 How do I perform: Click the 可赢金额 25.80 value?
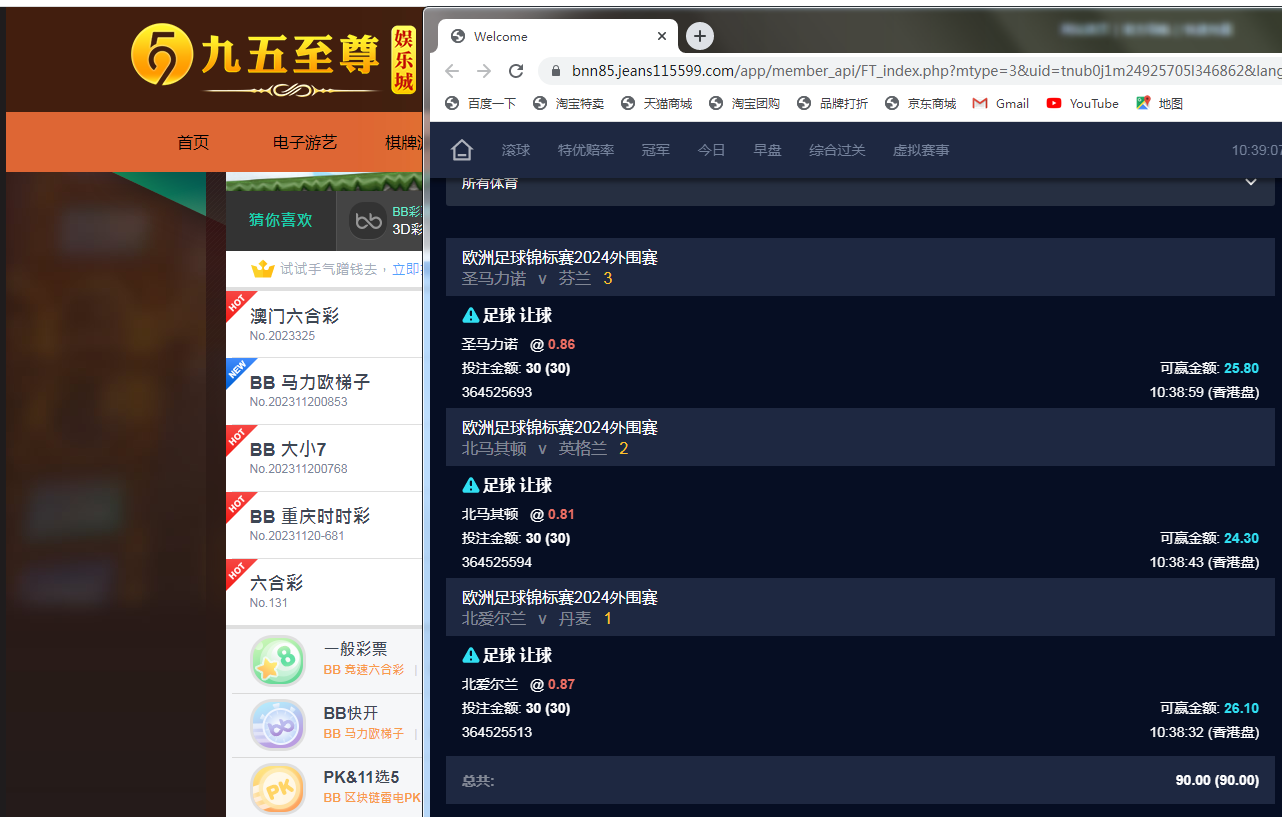pyautogui.click(x=1241, y=368)
